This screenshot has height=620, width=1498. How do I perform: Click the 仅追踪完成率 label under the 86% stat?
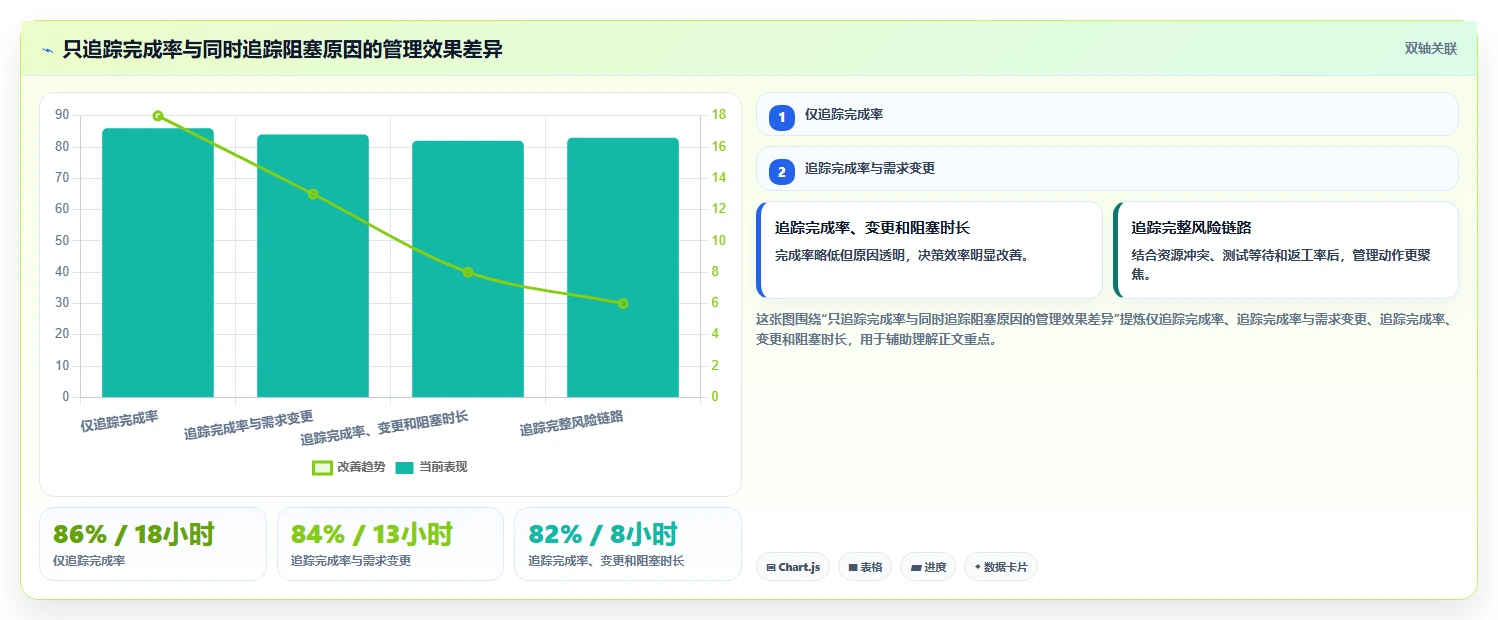(89, 561)
